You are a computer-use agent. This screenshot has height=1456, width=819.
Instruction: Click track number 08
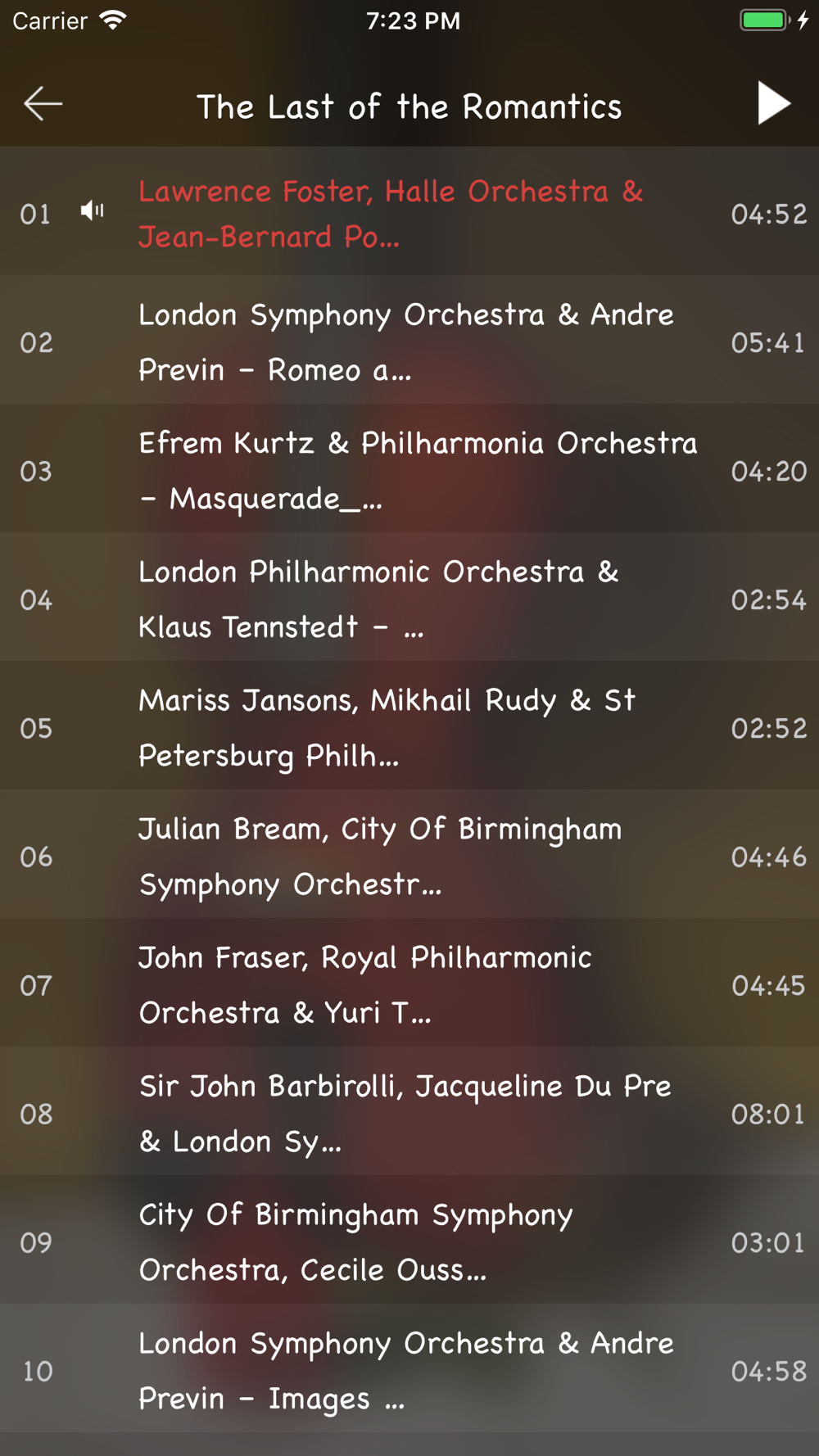(36, 1114)
